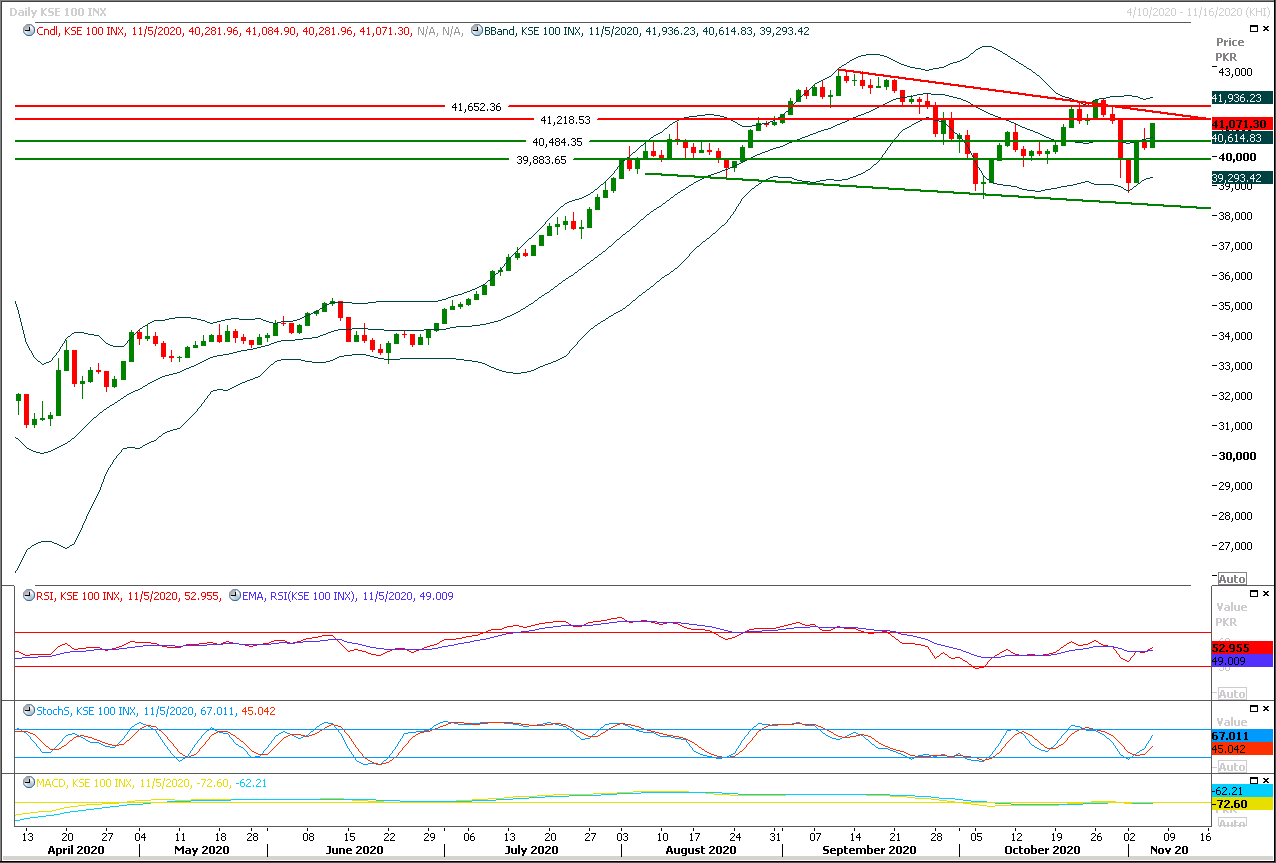
Task: Click the red 41,071.30 last price tag
Action: point(1242,124)
